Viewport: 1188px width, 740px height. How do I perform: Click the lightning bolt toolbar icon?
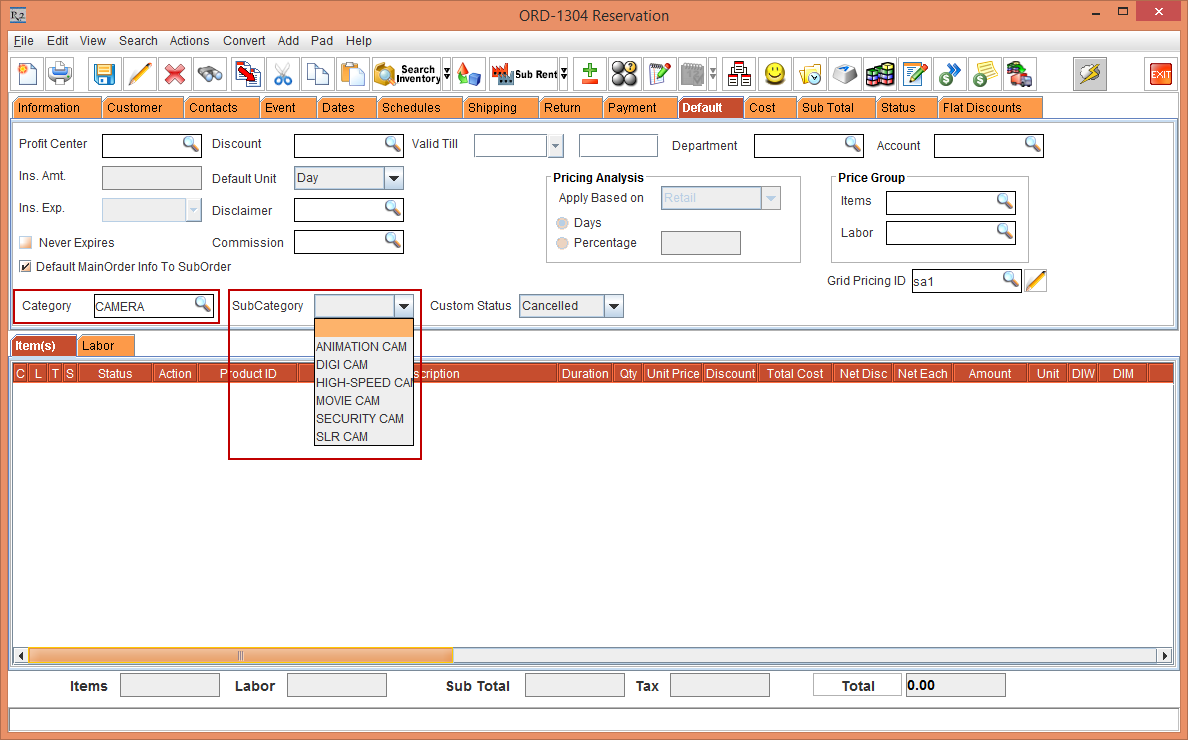(x=1090, y=74)
